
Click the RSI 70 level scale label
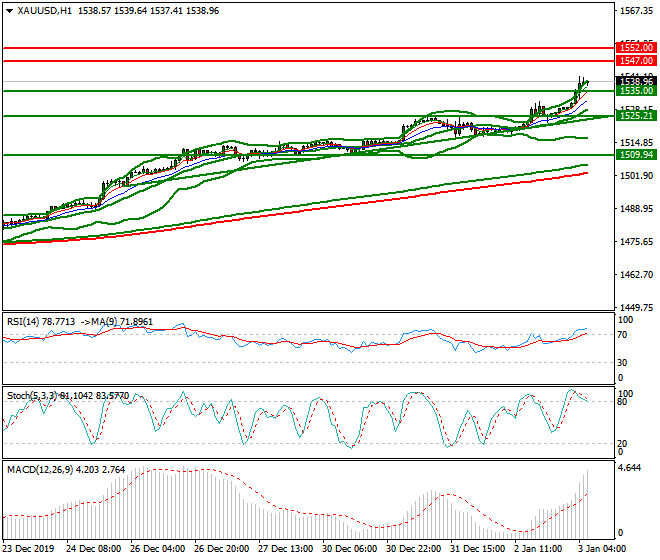click(x=622, y=335)
